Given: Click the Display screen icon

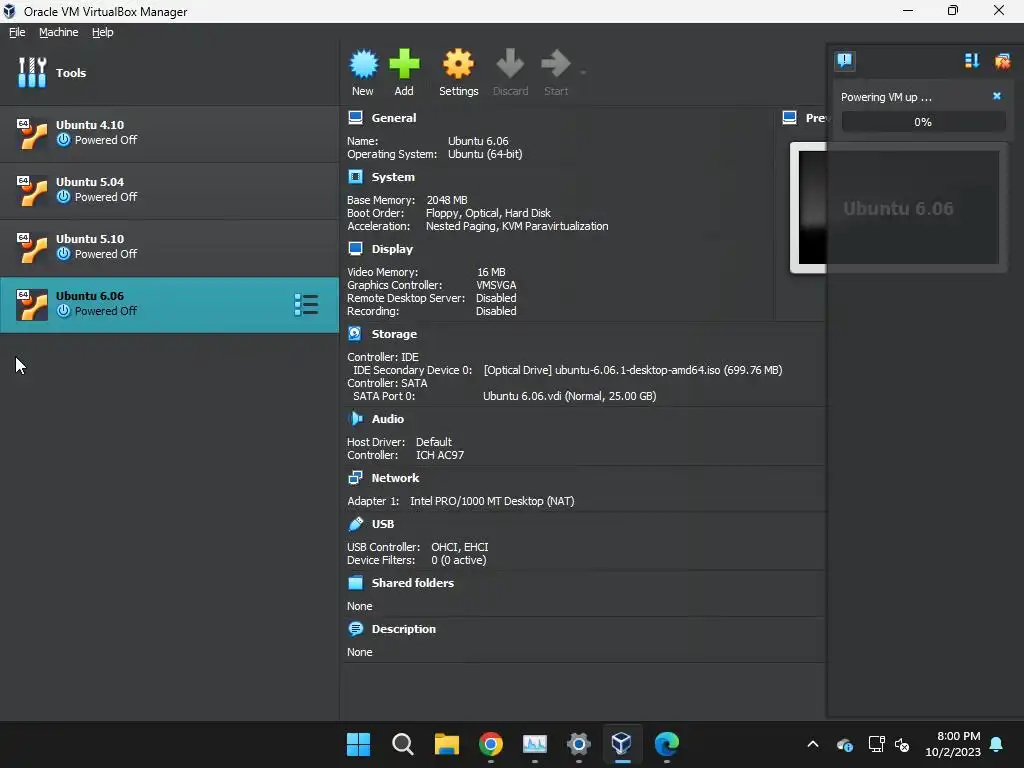Looking at the screenshot, I should coord(355,248).
